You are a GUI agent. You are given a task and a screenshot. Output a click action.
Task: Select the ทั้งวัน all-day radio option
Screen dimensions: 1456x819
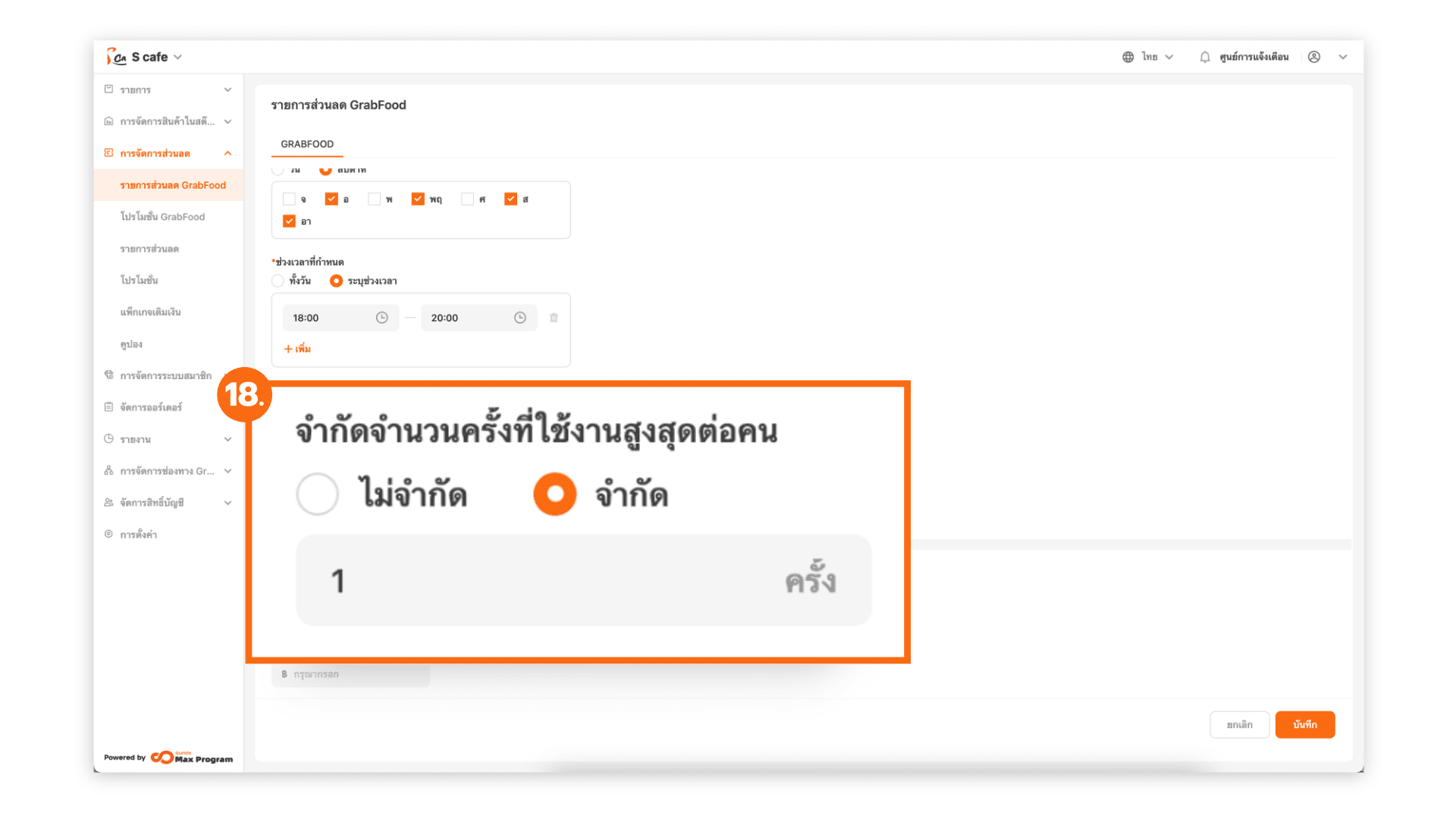(278, 281)
